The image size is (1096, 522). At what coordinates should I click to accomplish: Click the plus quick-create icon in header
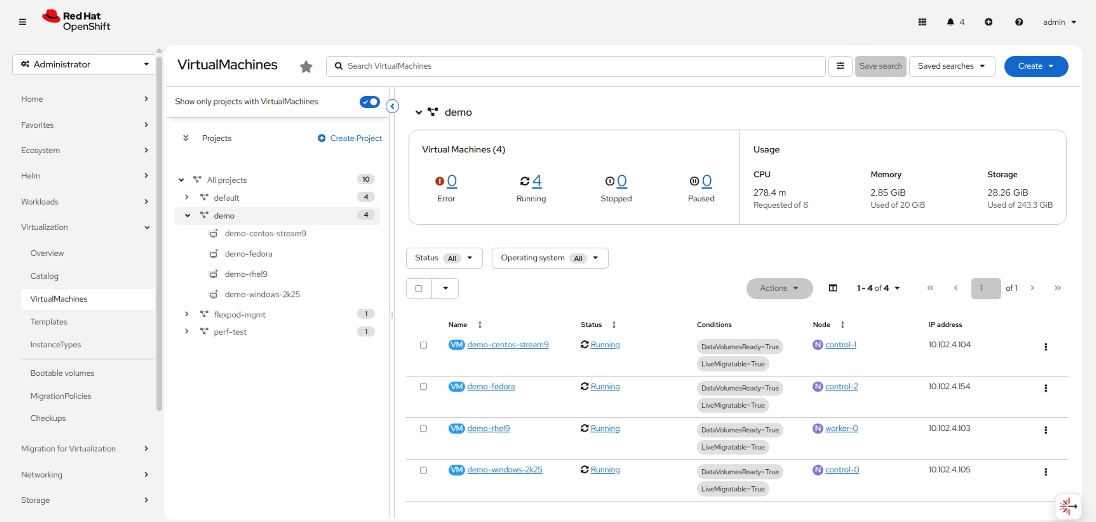(x=988, y=22)
